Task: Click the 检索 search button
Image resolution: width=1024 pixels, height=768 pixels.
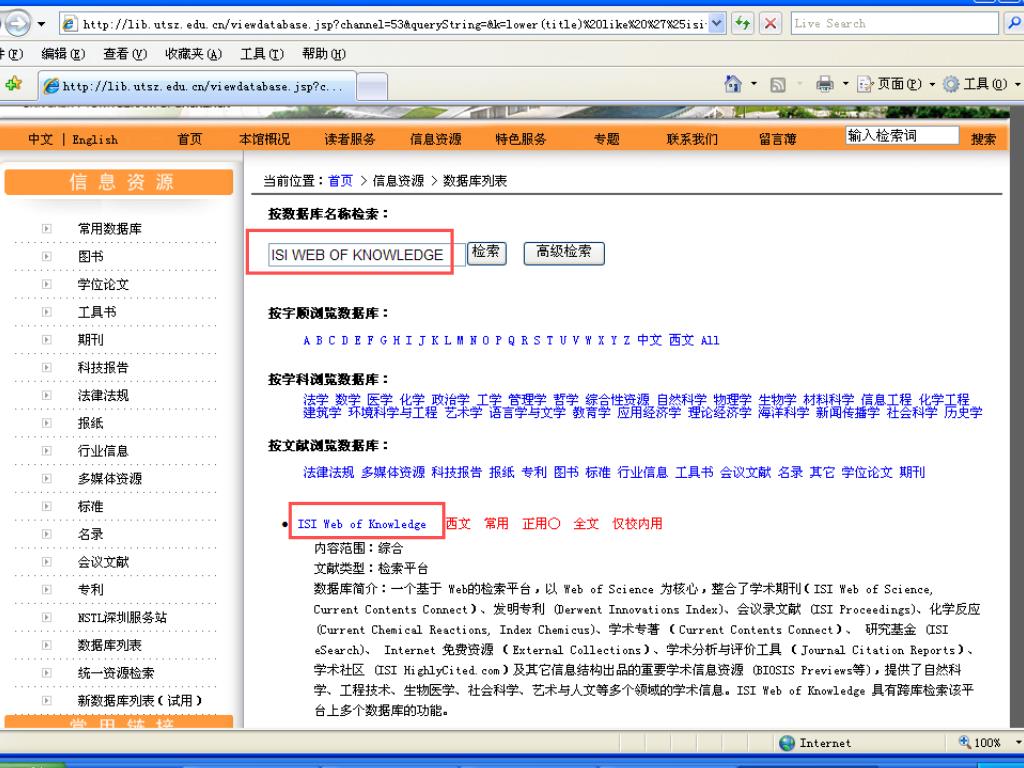Action: pyautogui.click(x=487, y=252)
